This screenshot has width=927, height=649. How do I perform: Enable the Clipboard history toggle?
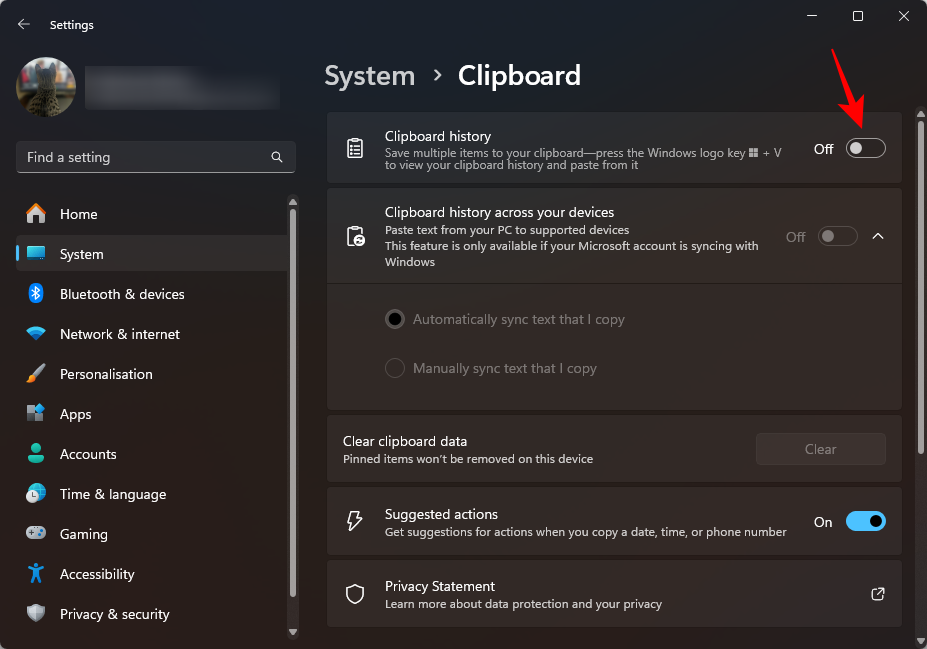click(x=865, y=149)
